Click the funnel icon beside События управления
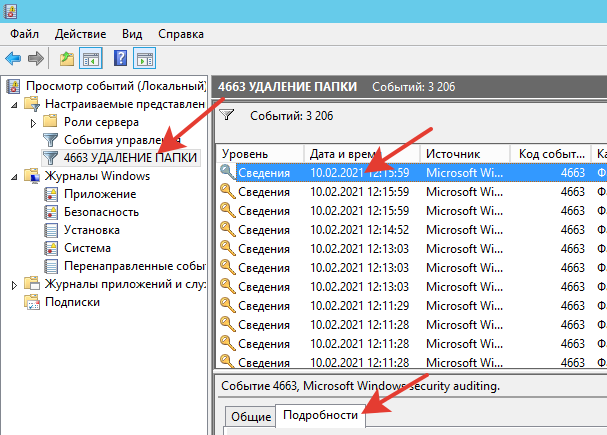This screenshot has width=607, height=435. tap(50, 140)
